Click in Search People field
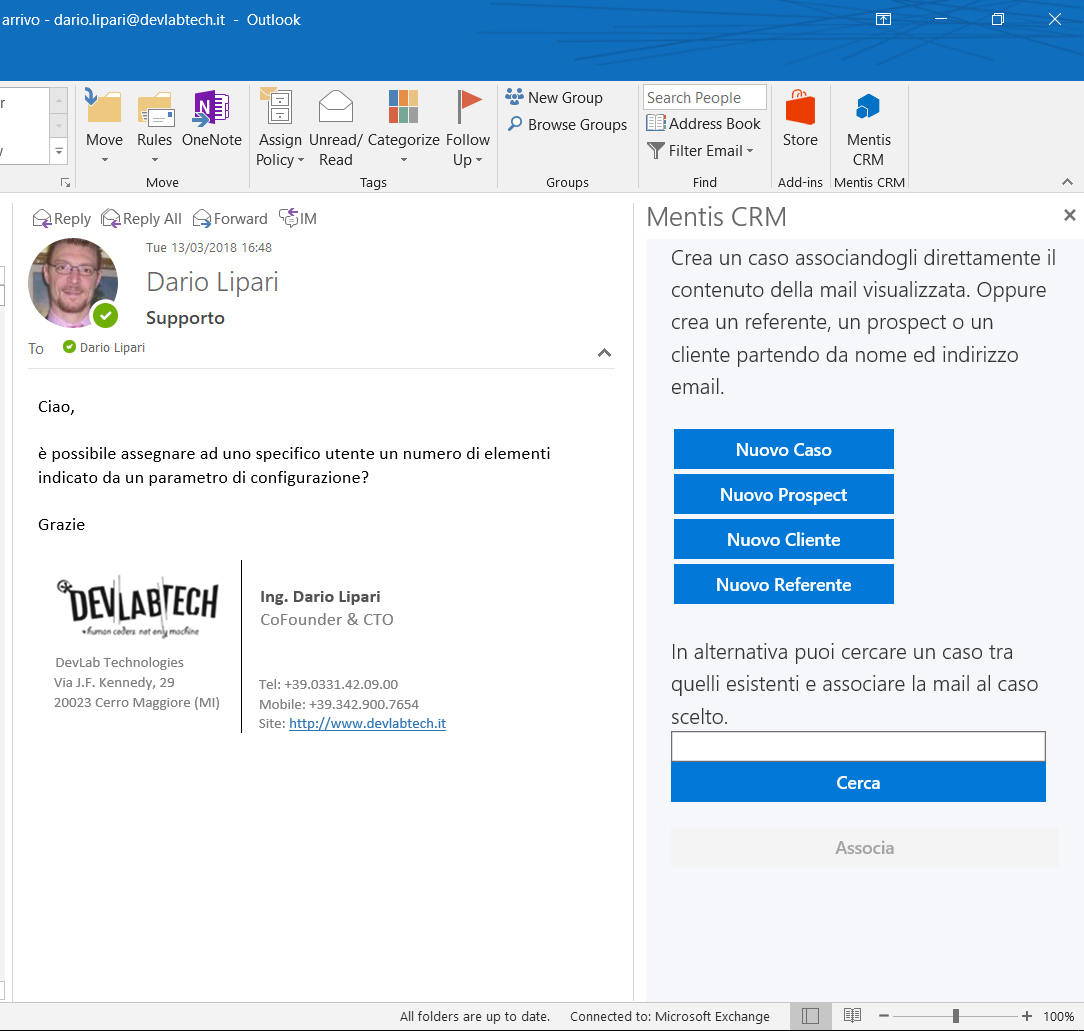The width and height of the screenshot is (1084, 1031). (x=704, y=97)
